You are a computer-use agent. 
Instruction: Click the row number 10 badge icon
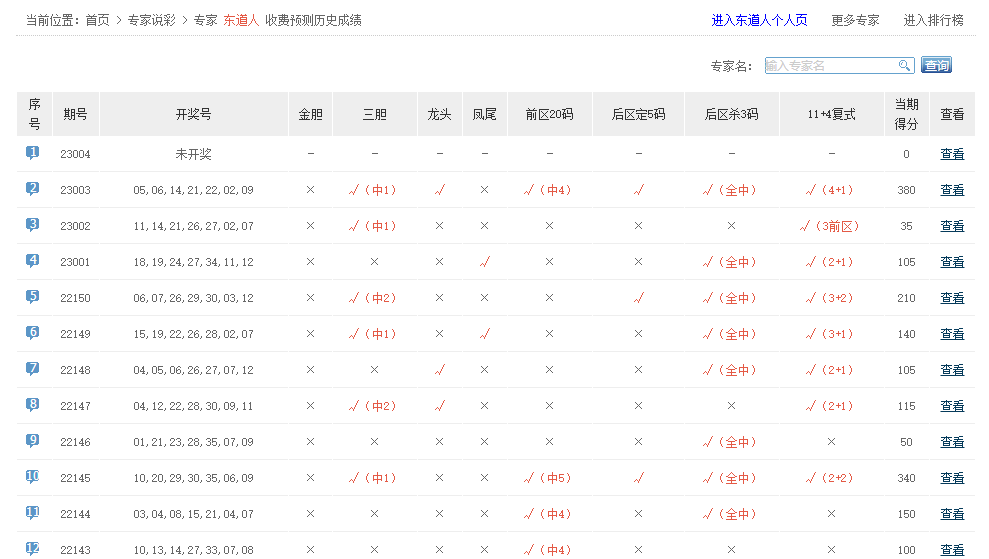(33, 477)
